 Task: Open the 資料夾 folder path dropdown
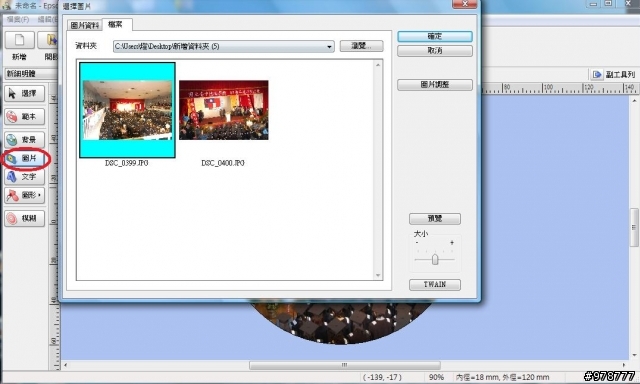pos(329,47)
